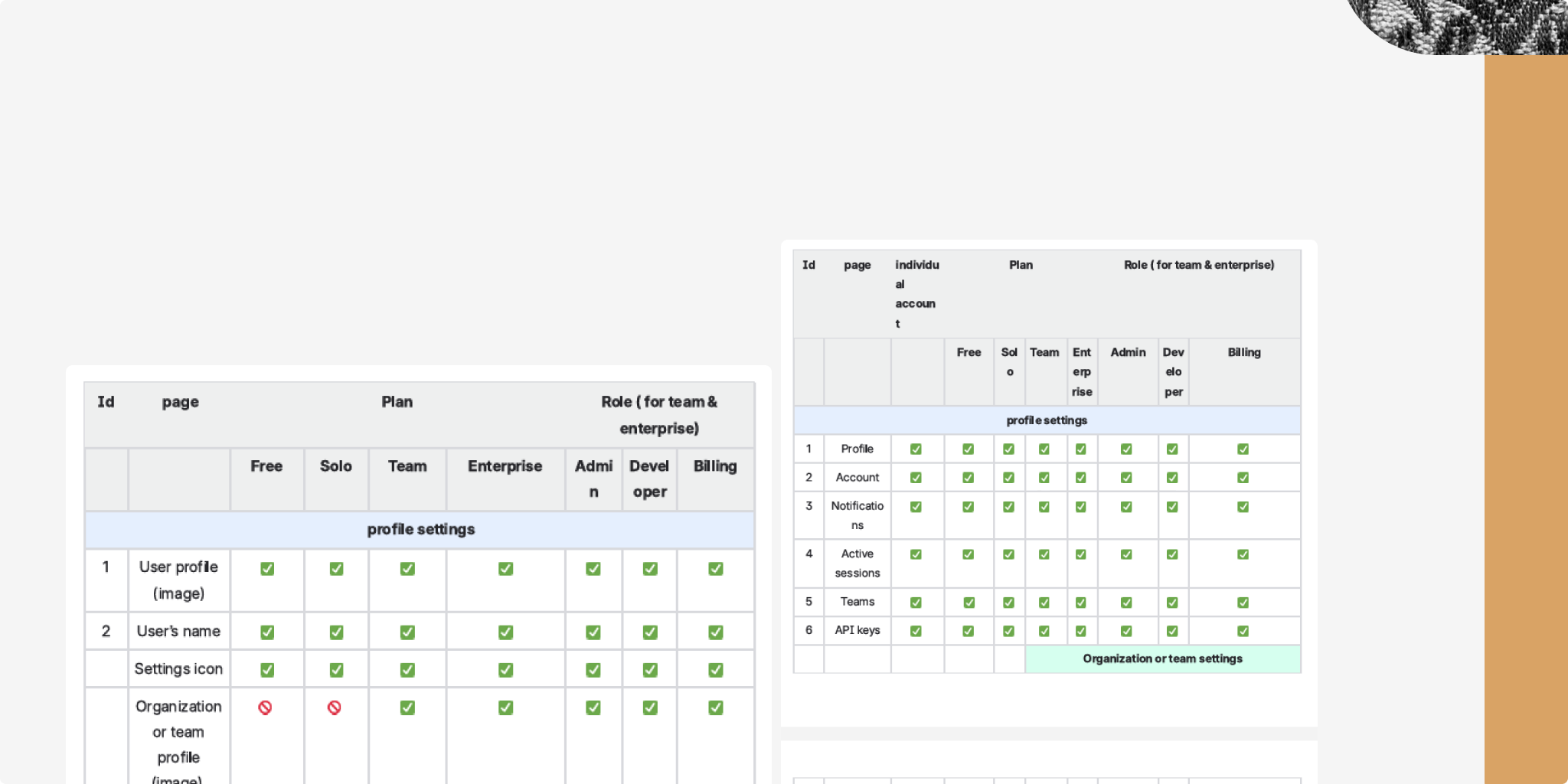Click the Solo checkmark in User profile (image) row
This screenshot has height=784, width=1568.
(336, 568)
